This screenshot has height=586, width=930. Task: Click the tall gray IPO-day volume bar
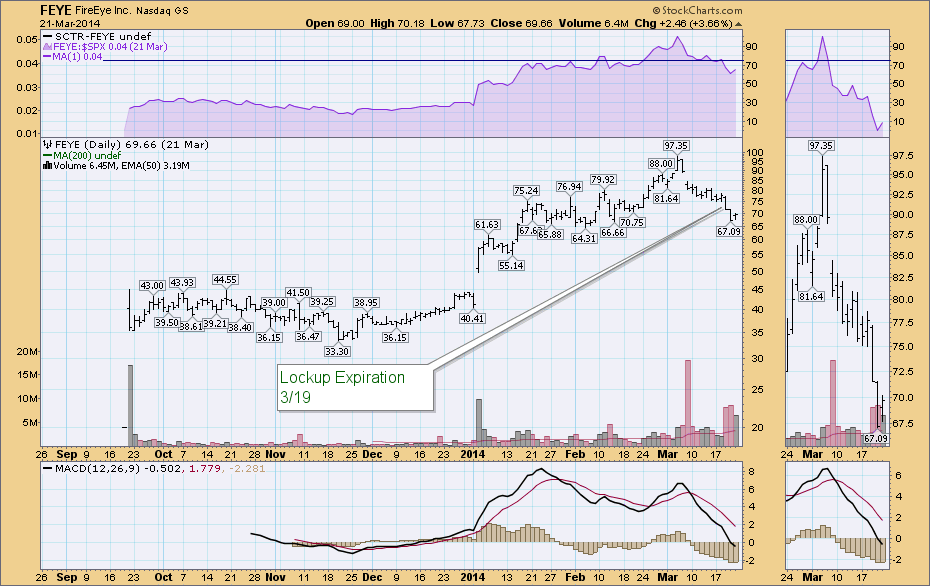(x=130, y=405)
